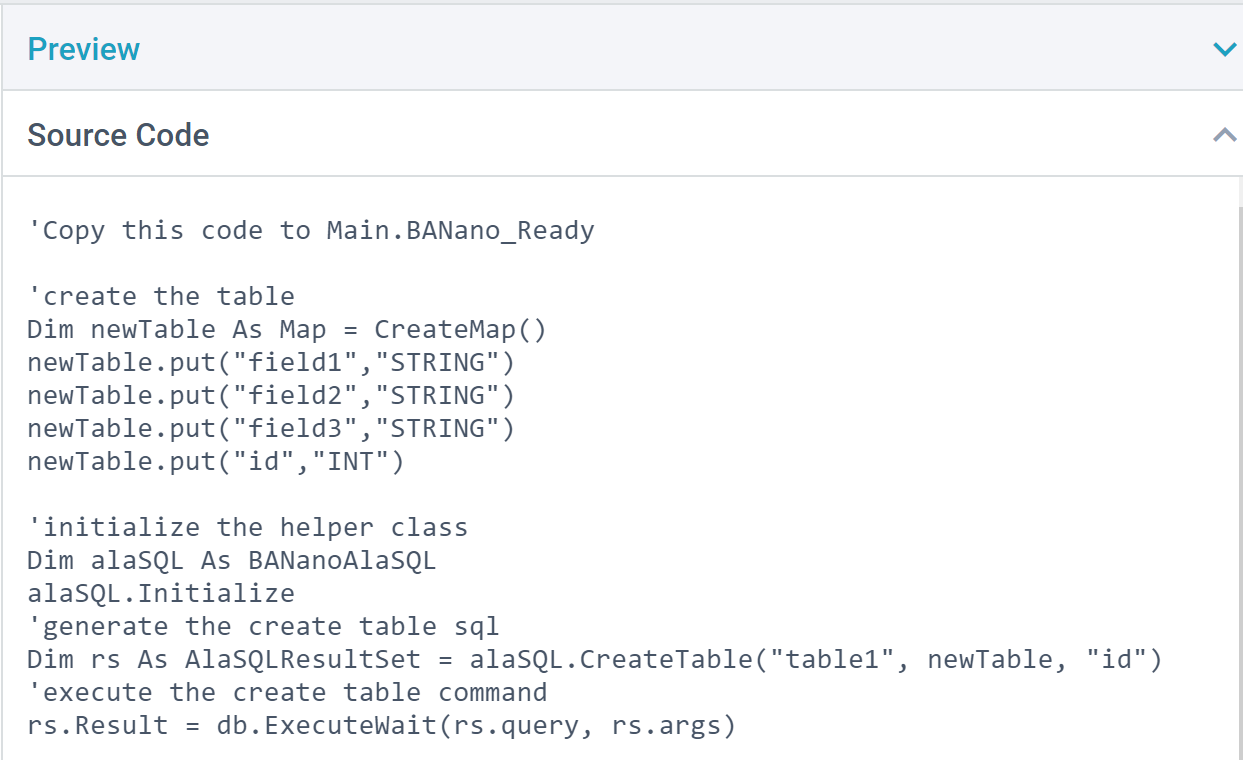Collapse the Source Code panel chevron
This screenshot has height=760, width=1243.
coord(1224,135)
